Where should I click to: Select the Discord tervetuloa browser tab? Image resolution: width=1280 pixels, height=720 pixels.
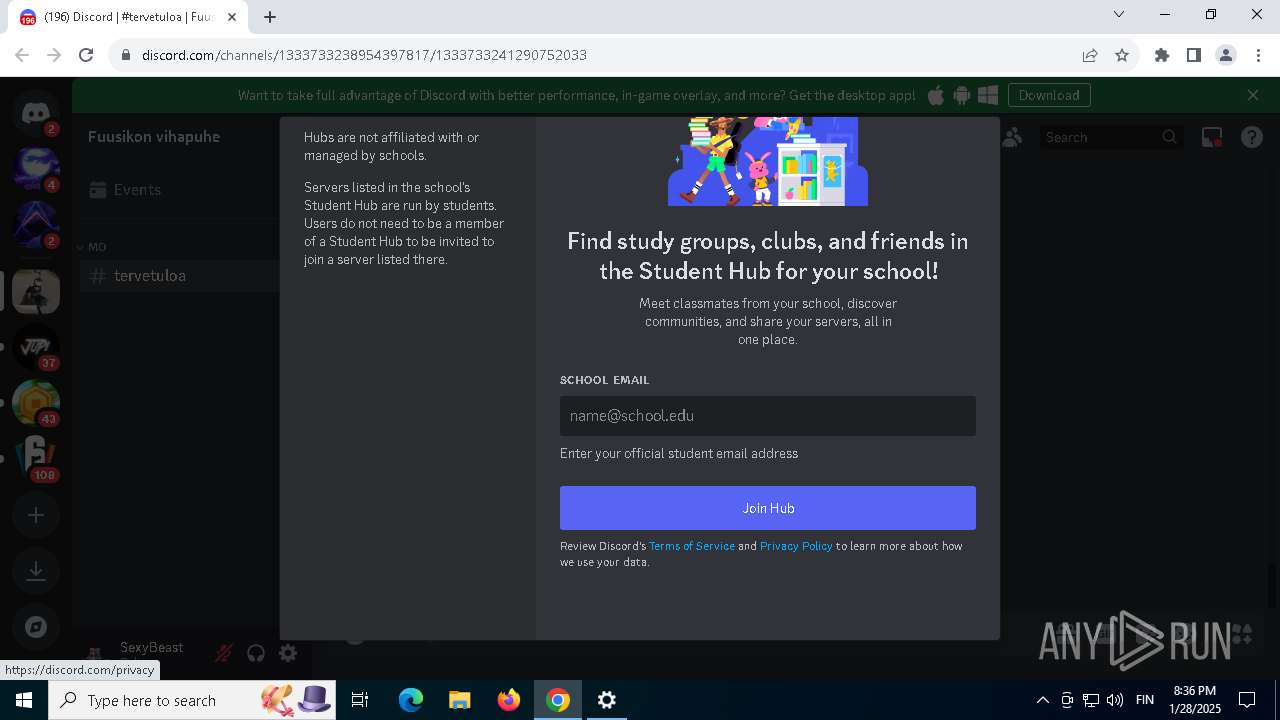click(x=128, y=17)
